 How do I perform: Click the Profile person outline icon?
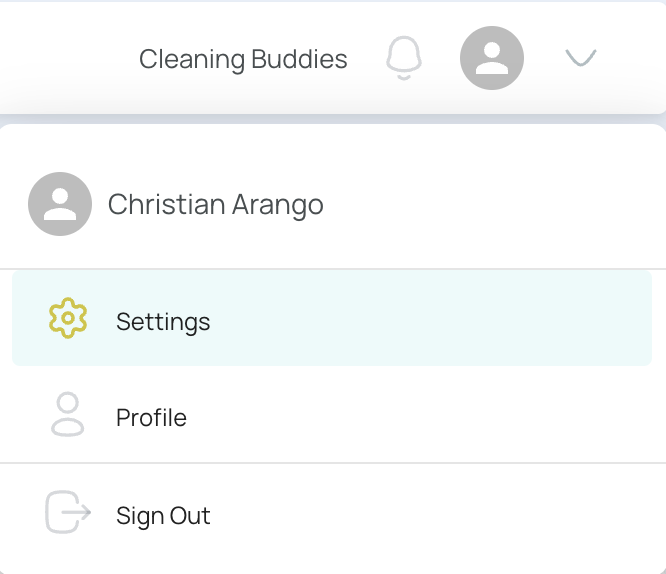coord(68,414)
